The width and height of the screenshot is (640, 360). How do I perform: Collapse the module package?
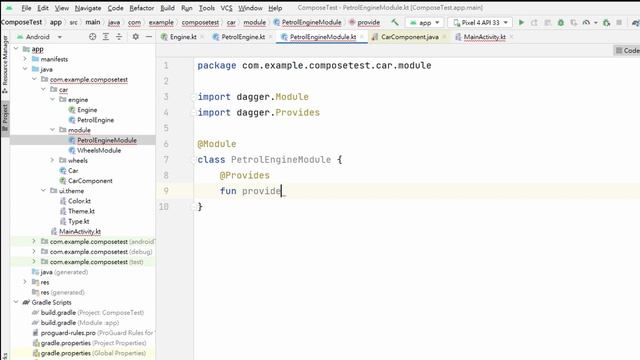coord(52,130)
